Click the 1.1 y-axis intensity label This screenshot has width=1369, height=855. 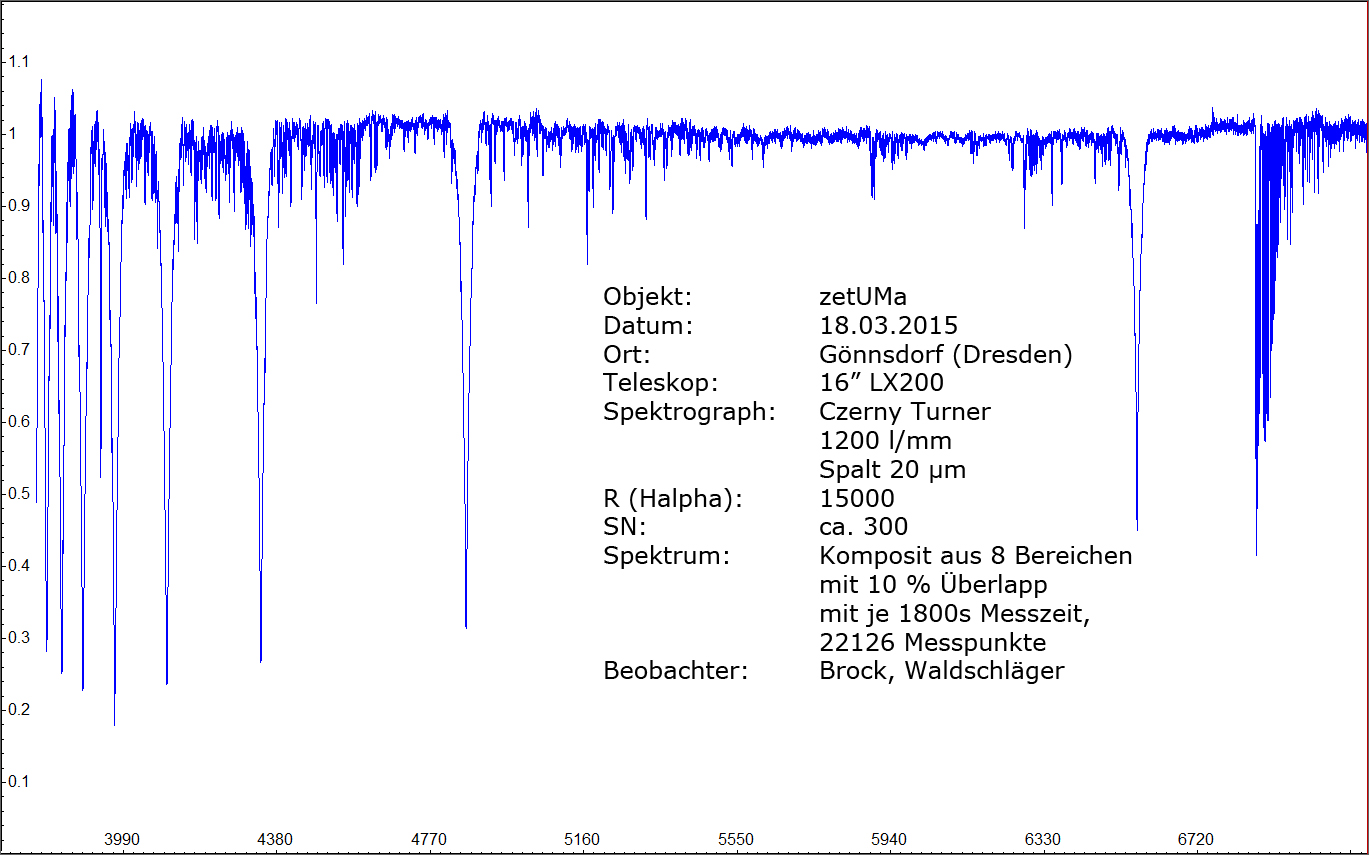tap(19, 61)
